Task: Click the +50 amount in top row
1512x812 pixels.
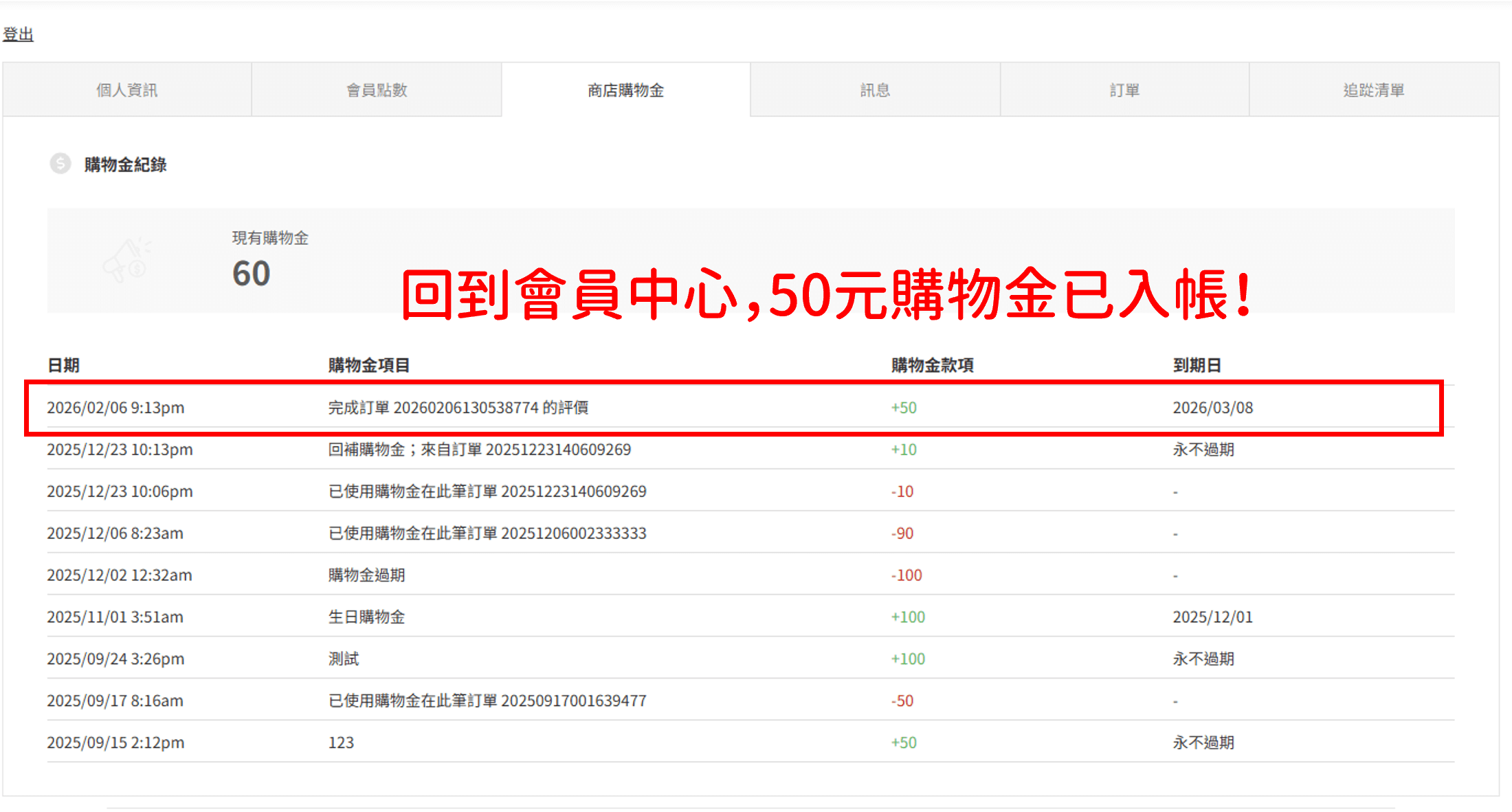Action: point(904,408)
